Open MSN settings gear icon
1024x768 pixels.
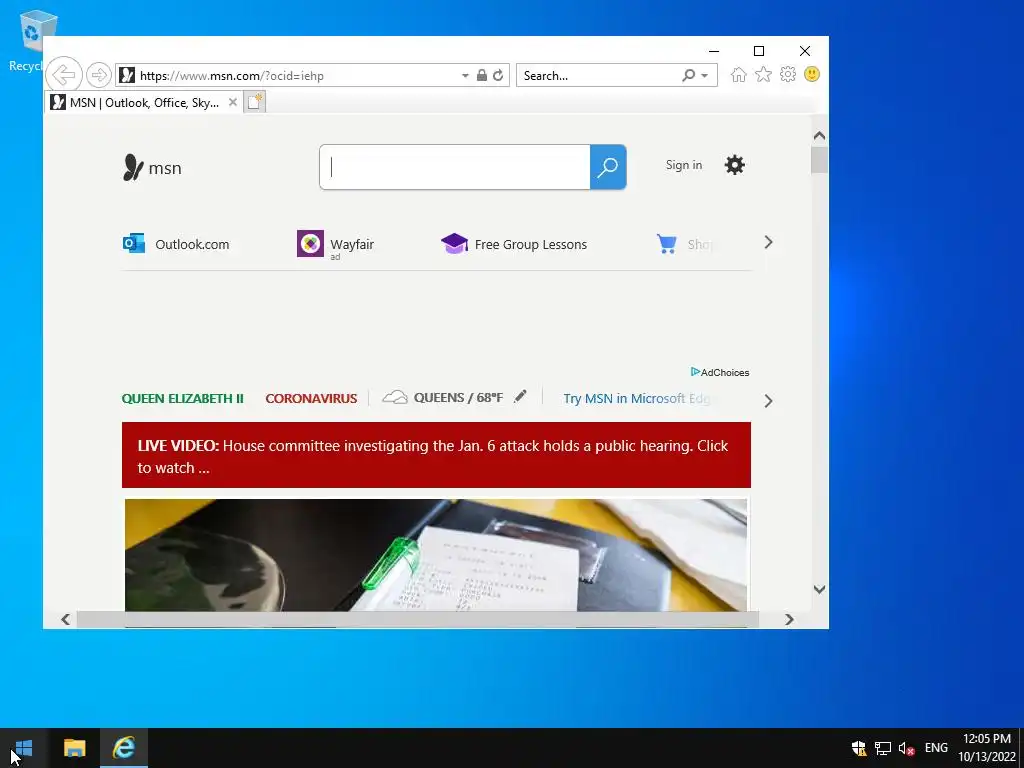click(x=735, y=165)
